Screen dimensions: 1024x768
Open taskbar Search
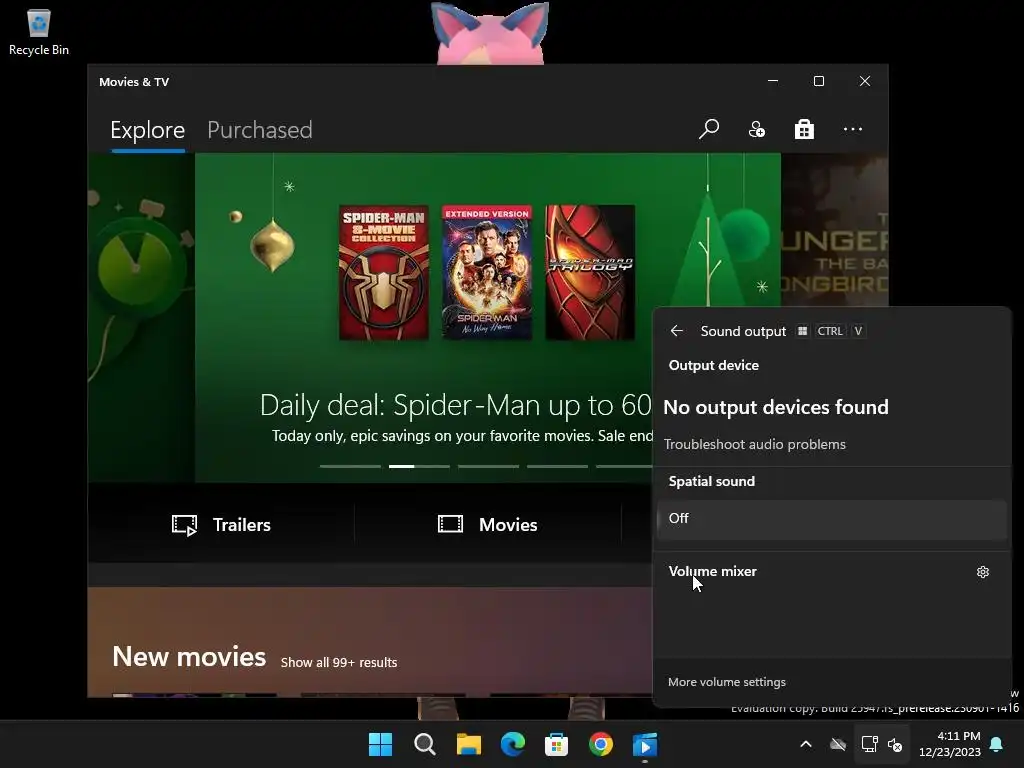pos(424,744)
